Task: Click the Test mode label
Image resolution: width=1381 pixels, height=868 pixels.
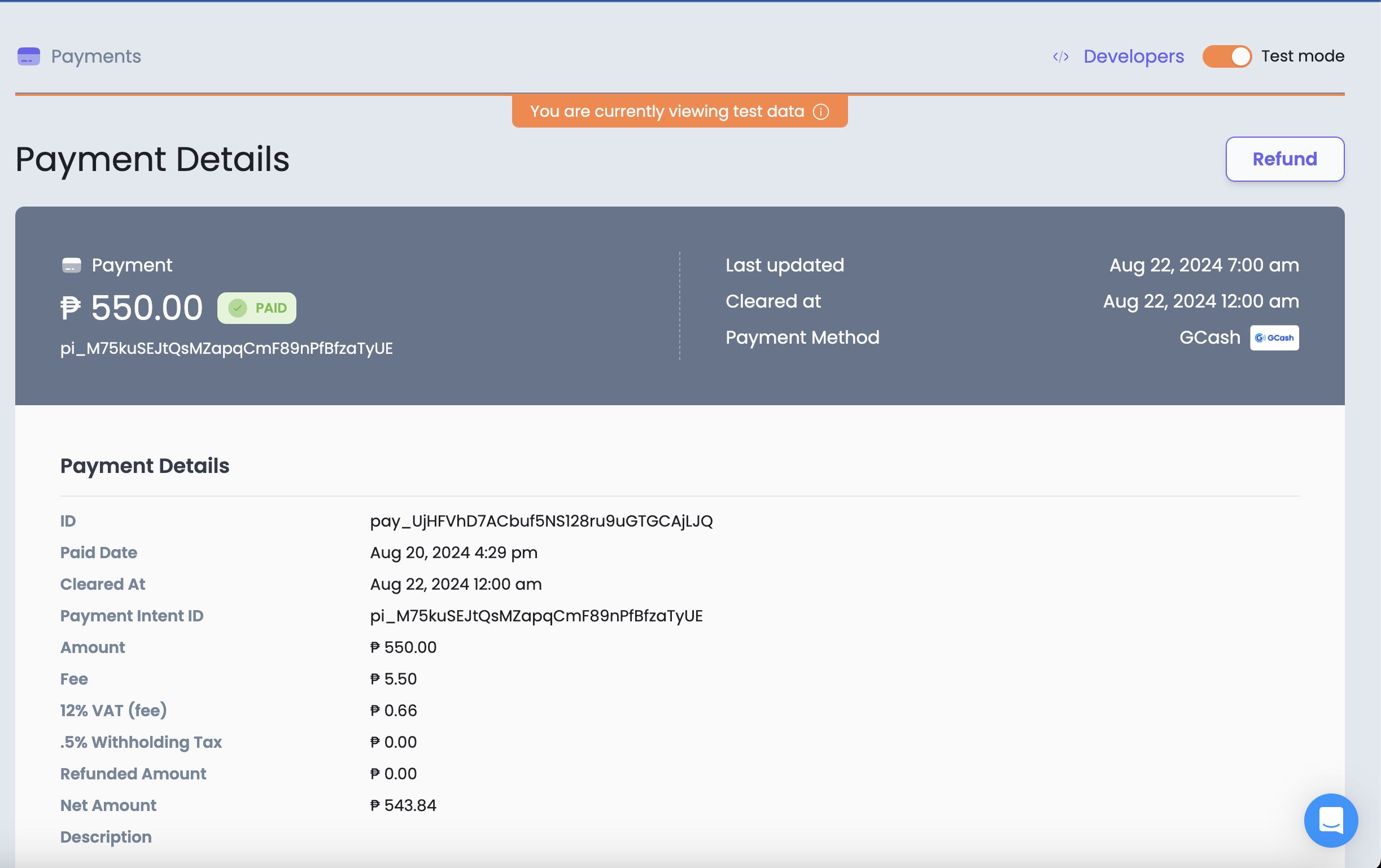Action: click(1303, 56)
